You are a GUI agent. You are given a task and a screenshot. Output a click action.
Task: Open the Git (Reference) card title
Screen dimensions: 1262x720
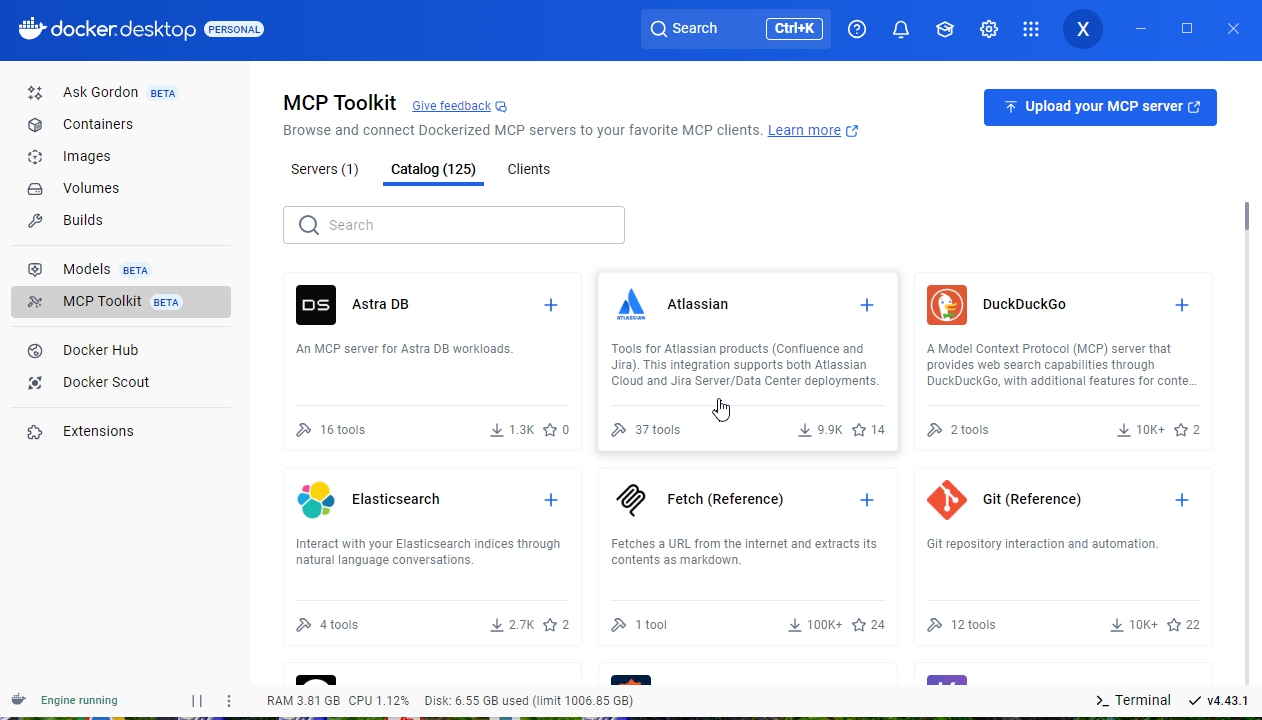click(x=1032, y=499)
